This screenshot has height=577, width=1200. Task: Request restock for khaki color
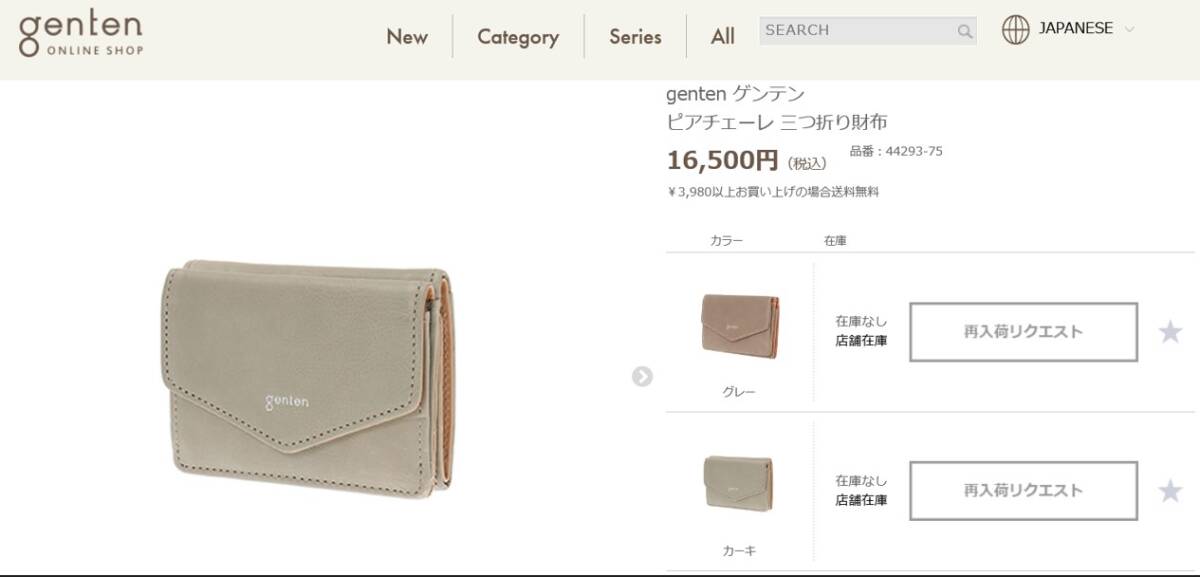tap(1023, 491)
